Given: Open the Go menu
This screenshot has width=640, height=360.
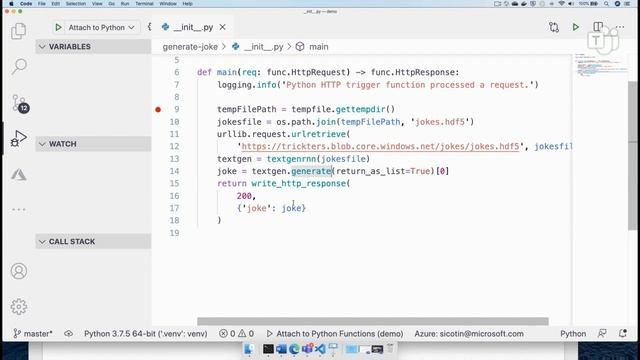Looking at the screenshot, I should click(x=111, y=4).
